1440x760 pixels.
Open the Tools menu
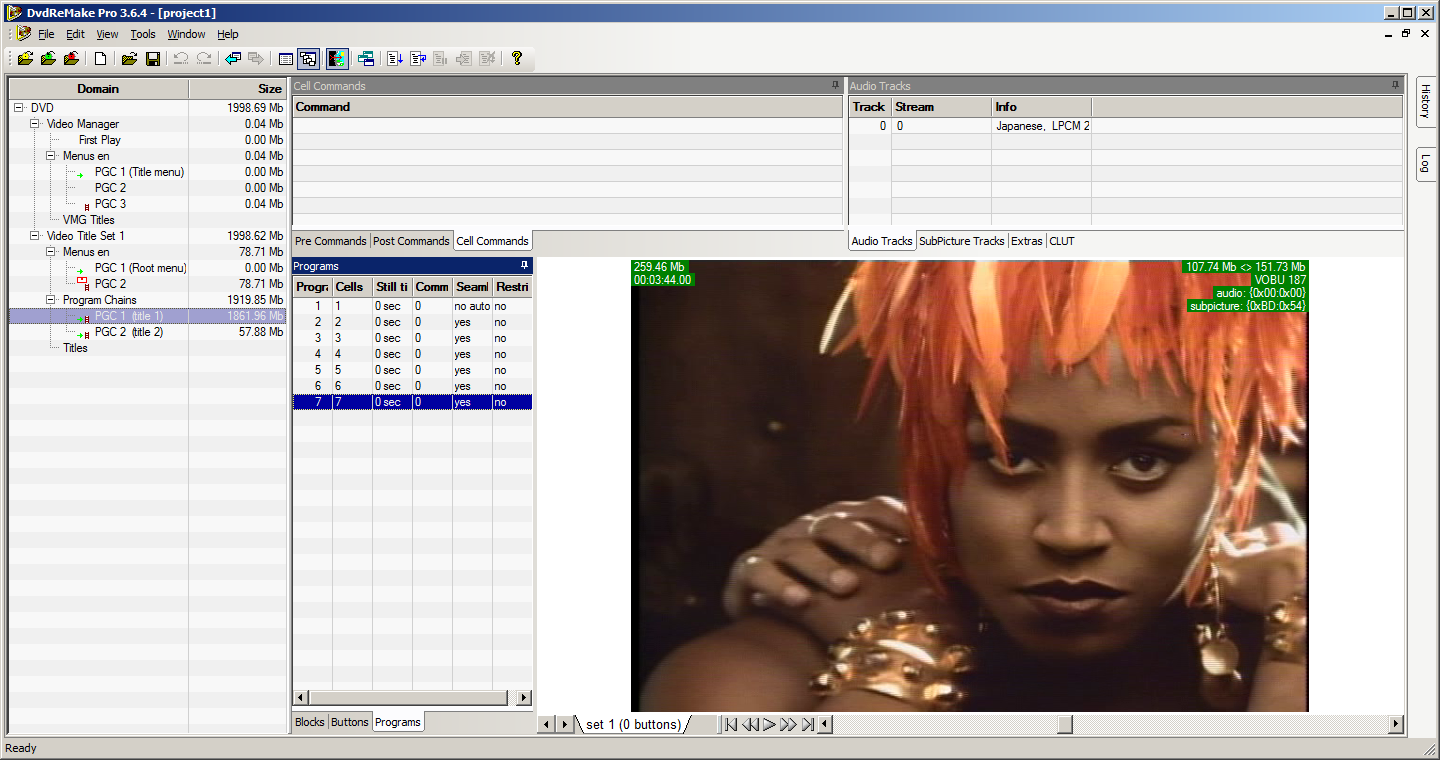click(x=143, y=34)
